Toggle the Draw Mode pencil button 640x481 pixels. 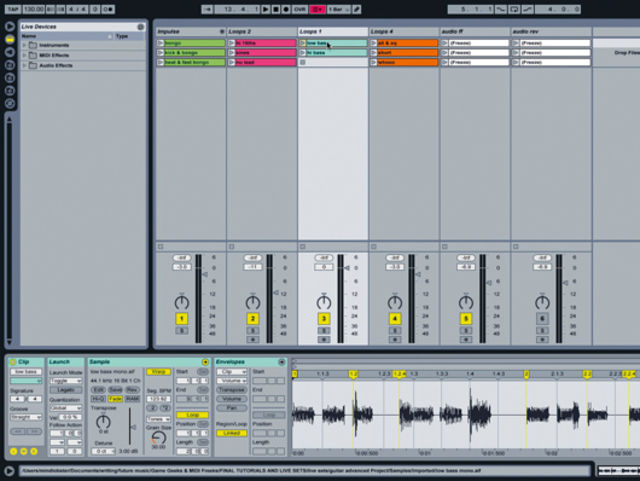(x=357, y=9)
